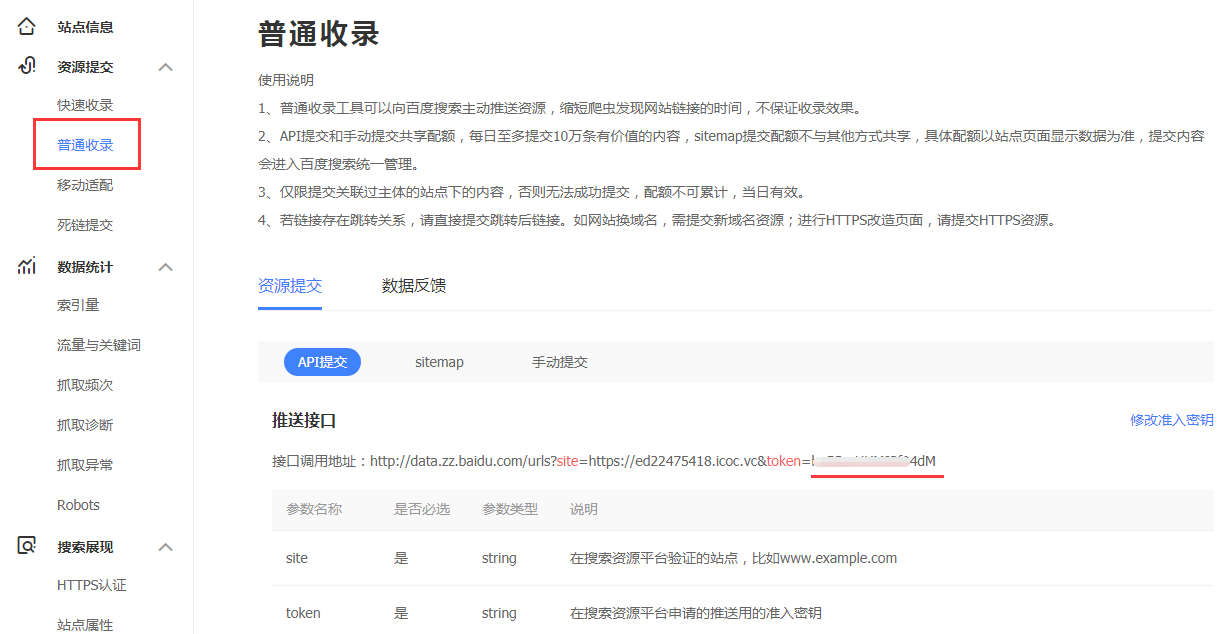Viewport: 1225px width, 634px height.
Task: Click the 'token' parameter name cell
Action: click(303, 613)
